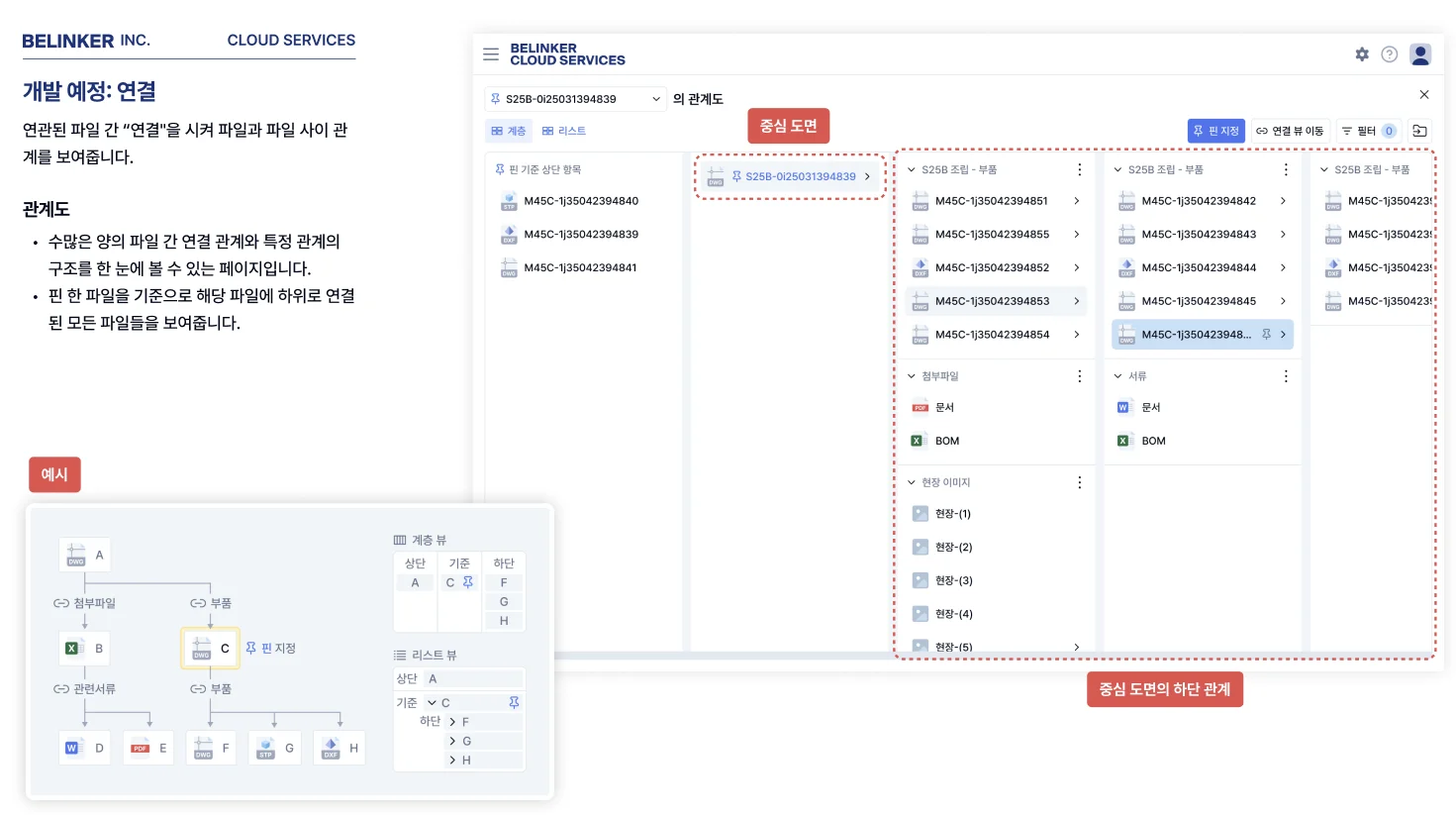Click the help question mark icon
Image resolution: width=1456 pixels, height=815 pixels.
[x=1390, y=54]
